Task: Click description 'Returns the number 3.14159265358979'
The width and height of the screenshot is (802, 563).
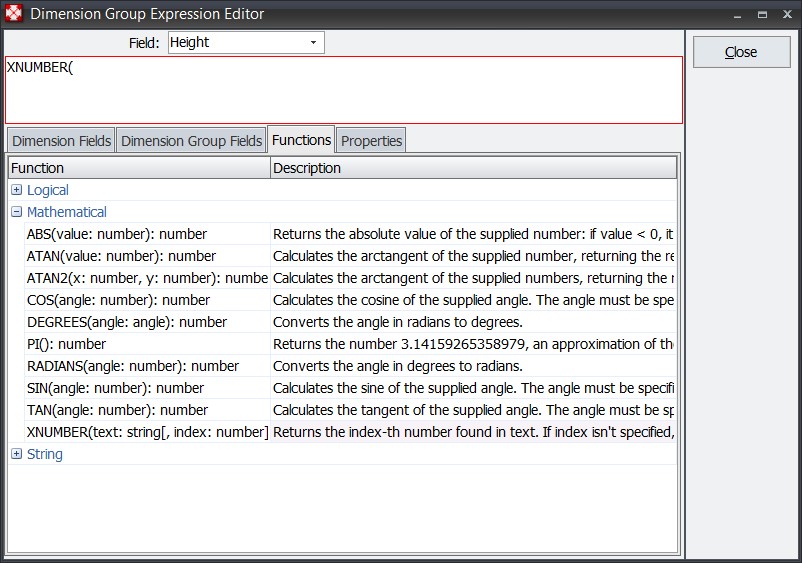Action: point(473,344)
